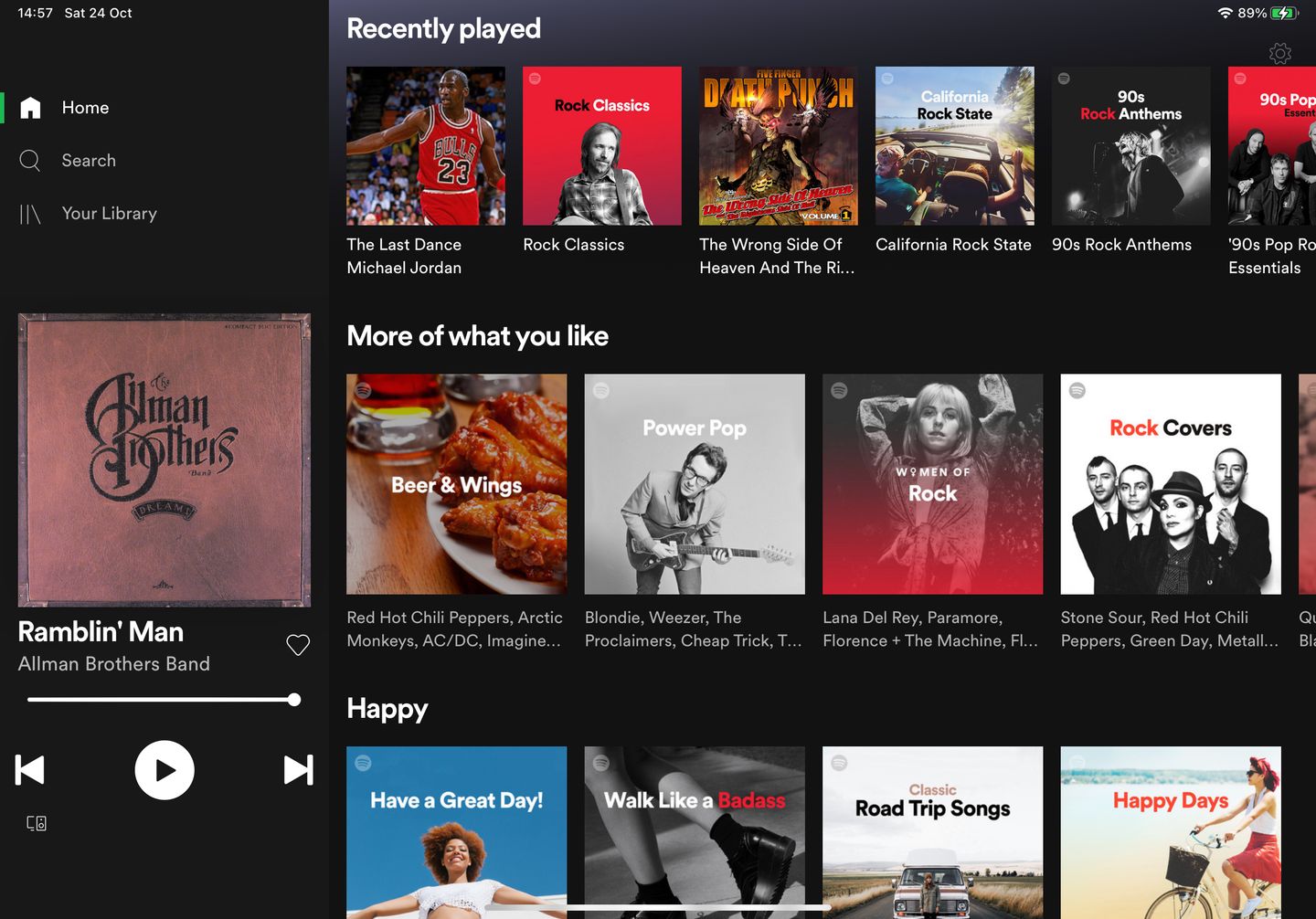1316x919 pixels.
Task: Open The Last Dance Michael Jordan cover
Action: pyautogui.click(x=426, y=146)
